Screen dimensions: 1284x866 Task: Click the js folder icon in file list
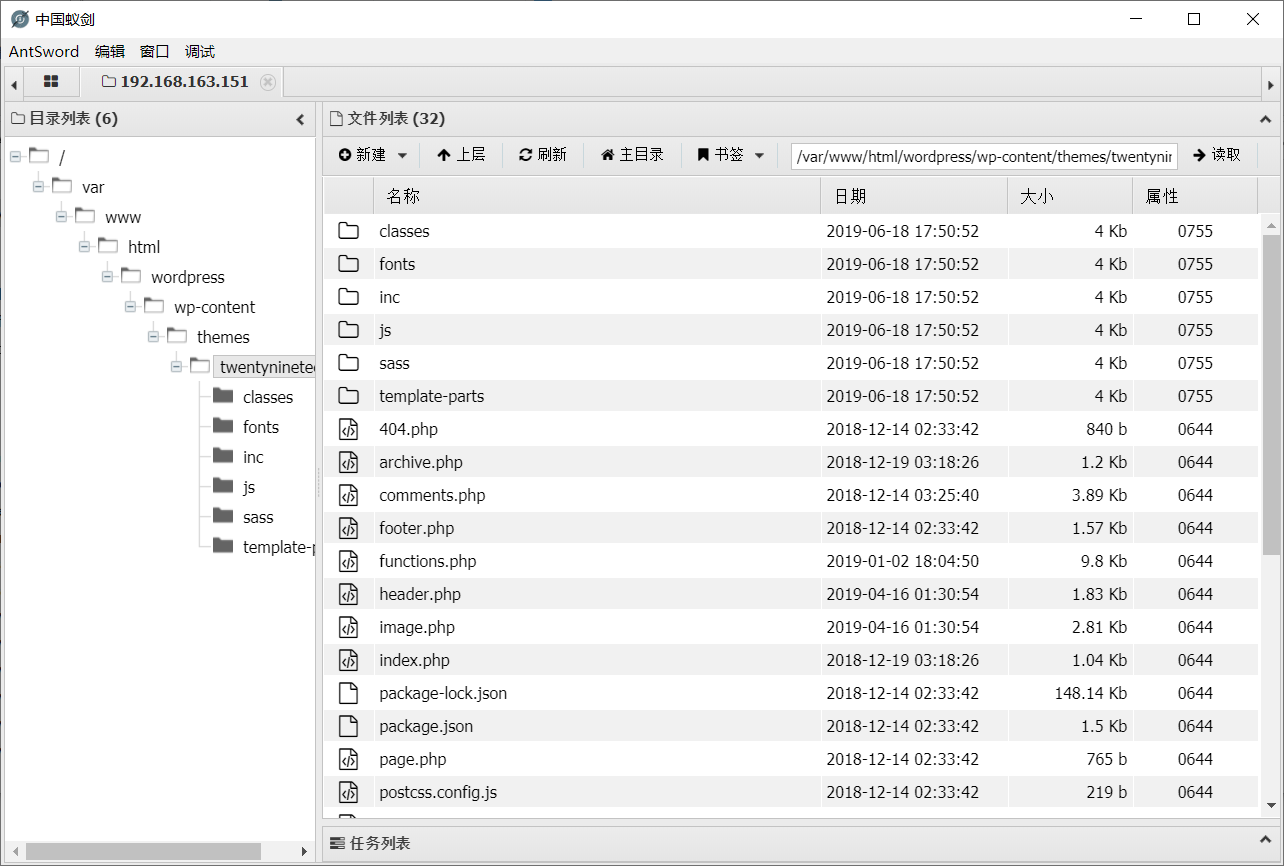348,330
